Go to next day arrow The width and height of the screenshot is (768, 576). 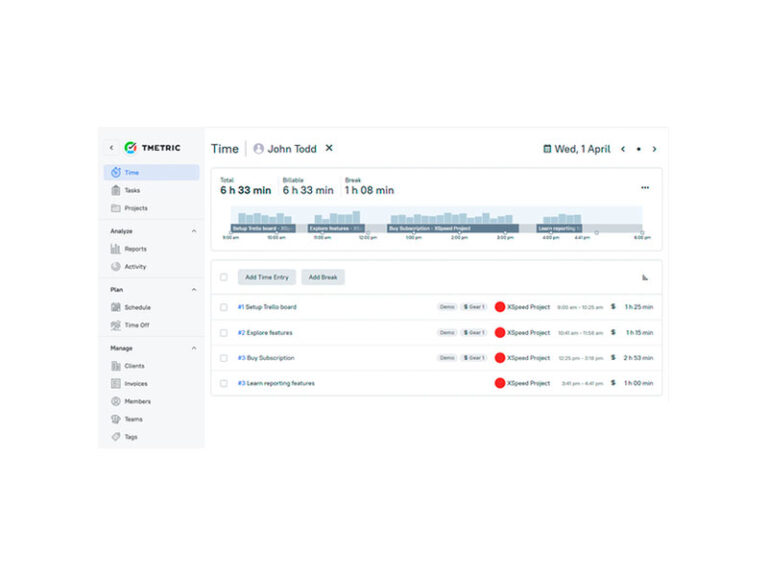pos(654,149)
